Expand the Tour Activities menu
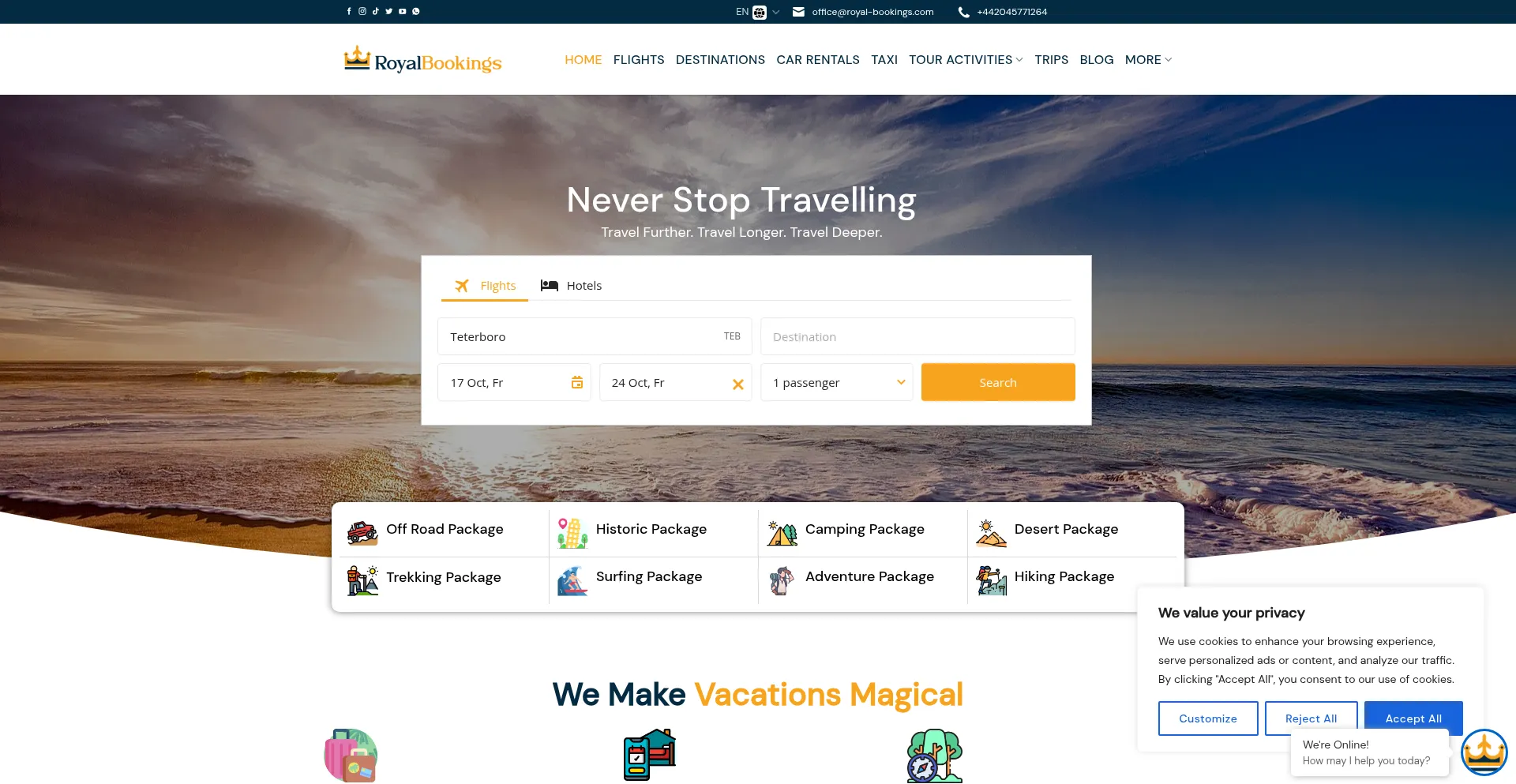The image size is (1516, 784). pos(966,60)
